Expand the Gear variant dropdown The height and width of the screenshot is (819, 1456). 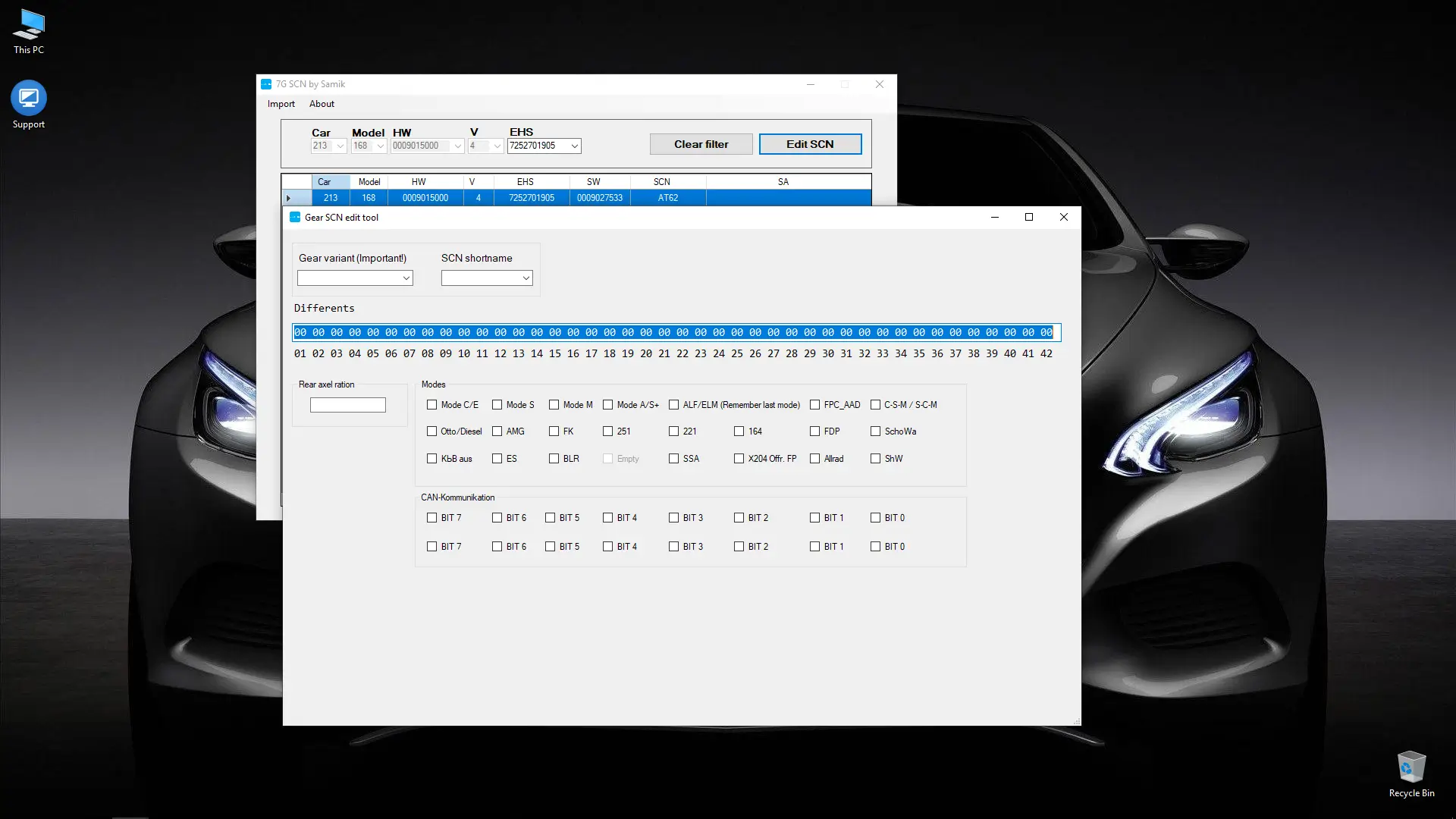406,278
